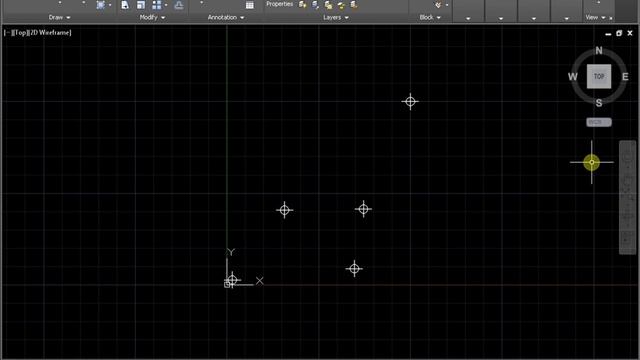This screenshot has height=360, width=640.
Task: Select the point object at UCS origin
Action: (x=232, y=280)
